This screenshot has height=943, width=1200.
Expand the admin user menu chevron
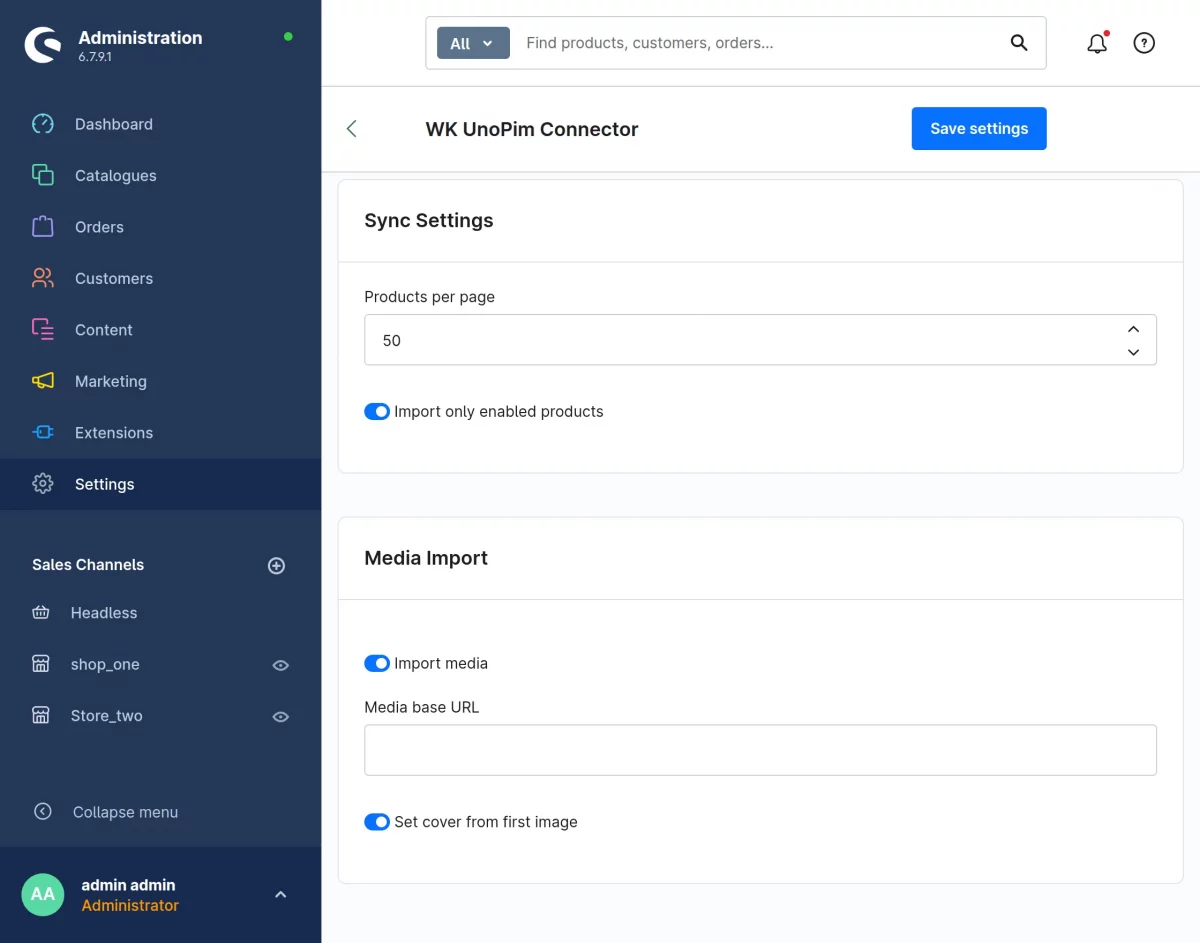[281, 895]
